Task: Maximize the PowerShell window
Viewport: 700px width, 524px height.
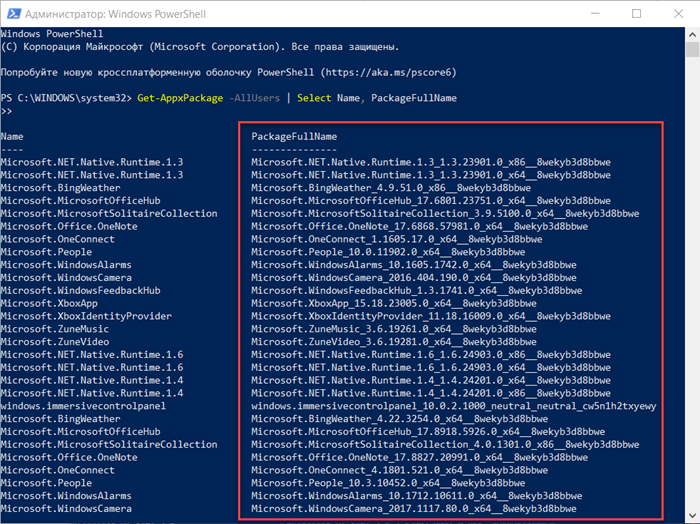Action: coord(637,14)
